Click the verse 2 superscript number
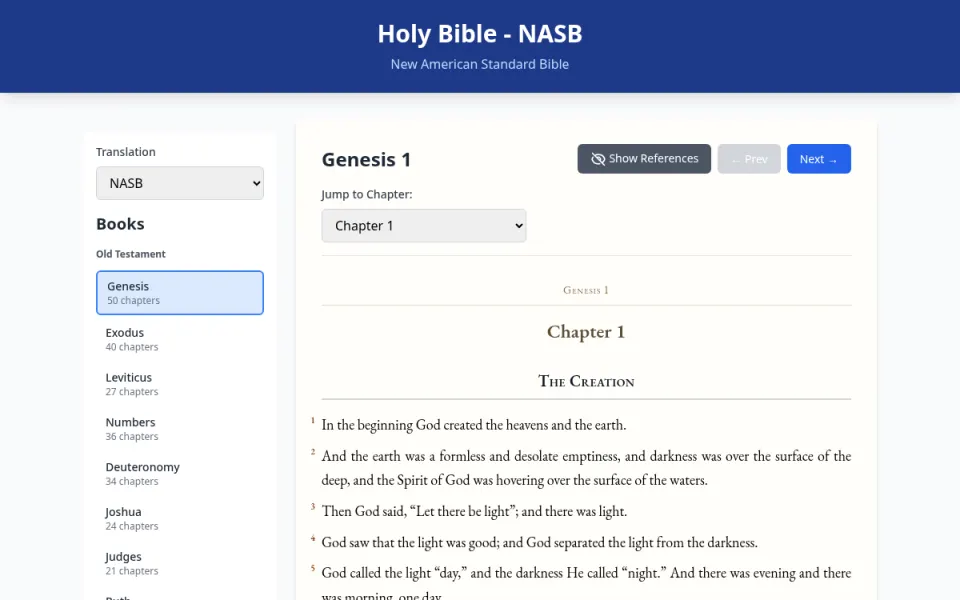The image size is (960, 600). pos(313,452)
